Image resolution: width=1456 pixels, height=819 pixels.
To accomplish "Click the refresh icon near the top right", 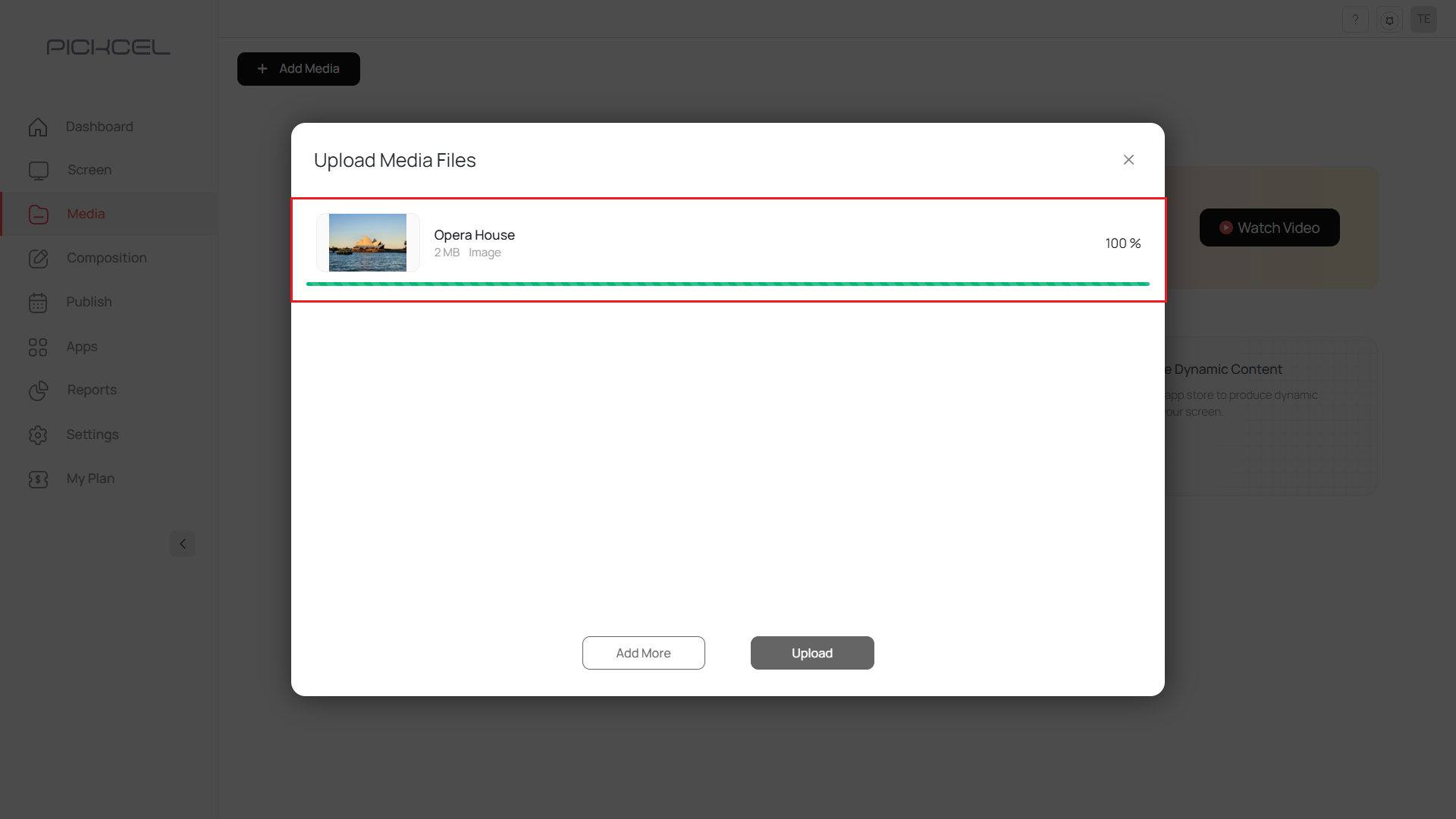I will pyautogui.click(x=1389, y=19).
